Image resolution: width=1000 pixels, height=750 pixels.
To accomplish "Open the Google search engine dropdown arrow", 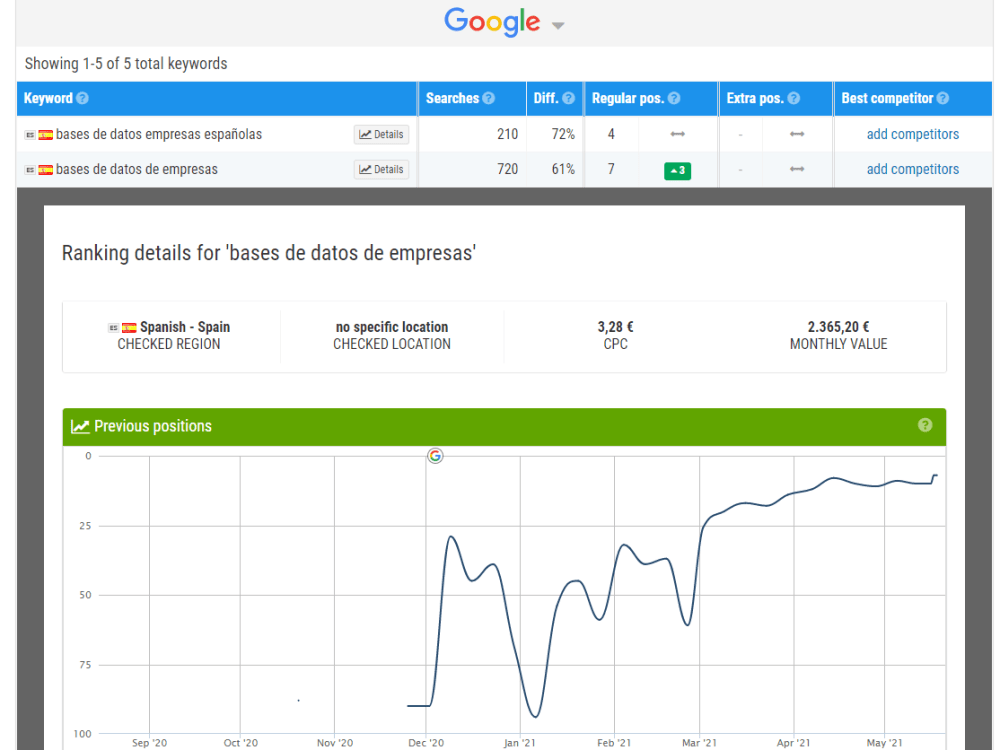I will click(558, 26).
